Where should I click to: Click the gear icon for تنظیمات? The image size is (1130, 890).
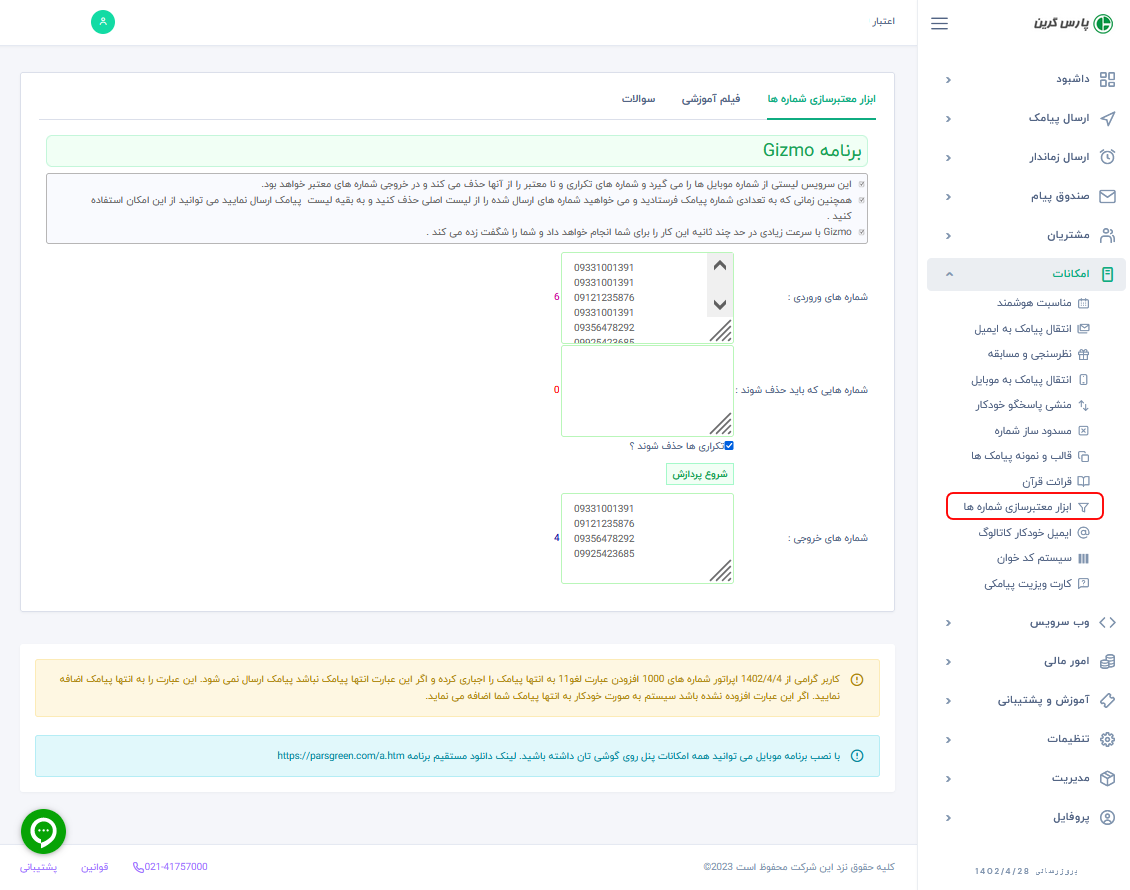point(1107,739)
